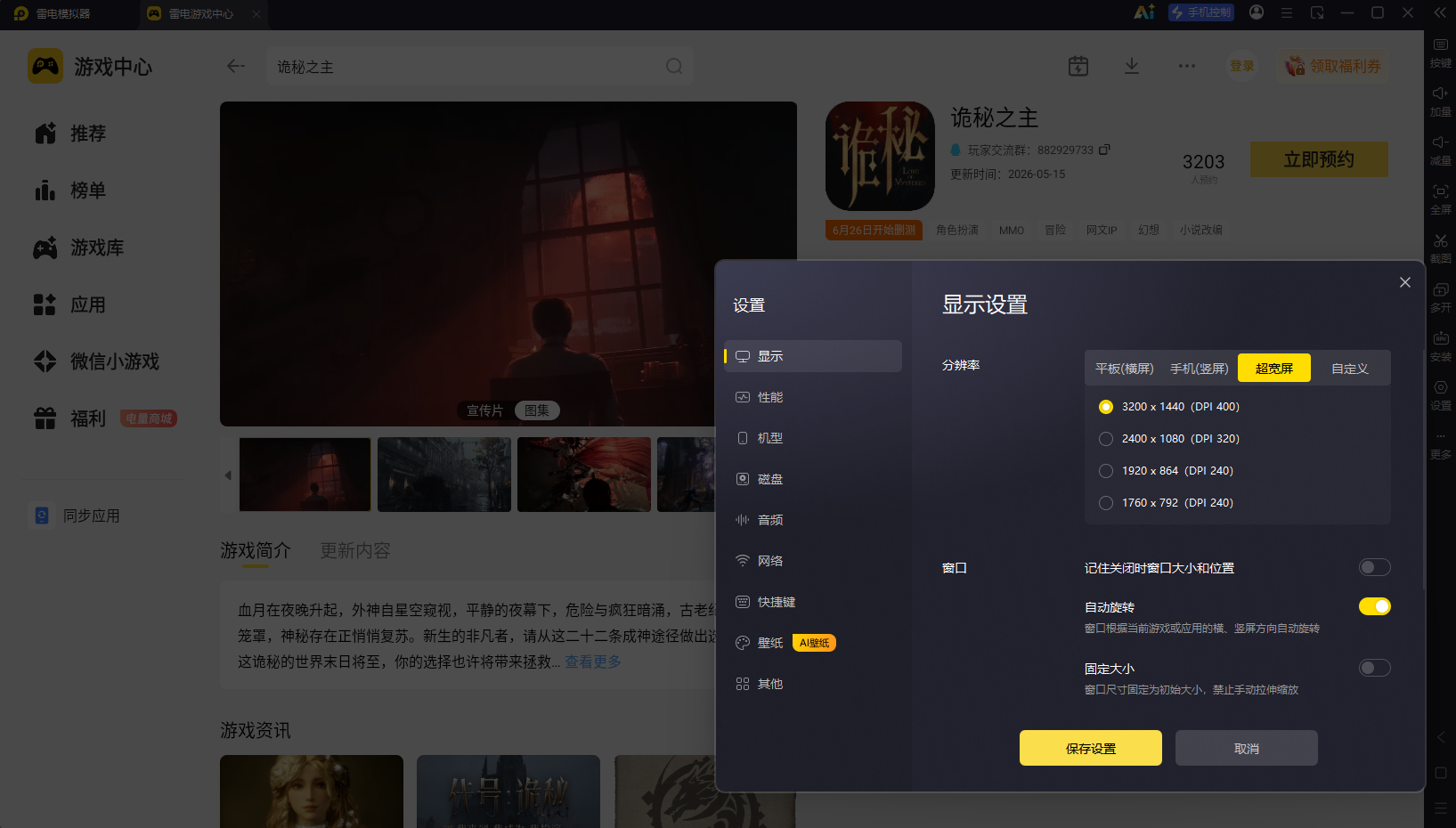Switch to 手机(竖屏) resolution tab
Image resolution: width=1456 pixels, height=828 pixels.
(1200, 369)
